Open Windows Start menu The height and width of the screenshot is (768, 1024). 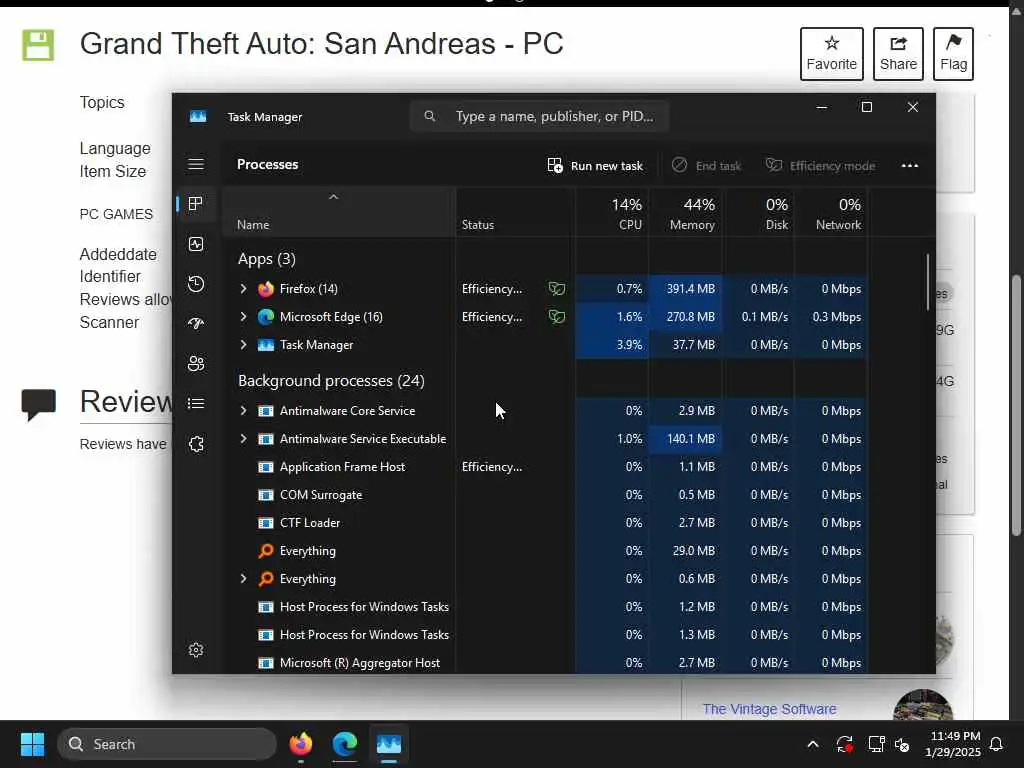tap(32, 744)
